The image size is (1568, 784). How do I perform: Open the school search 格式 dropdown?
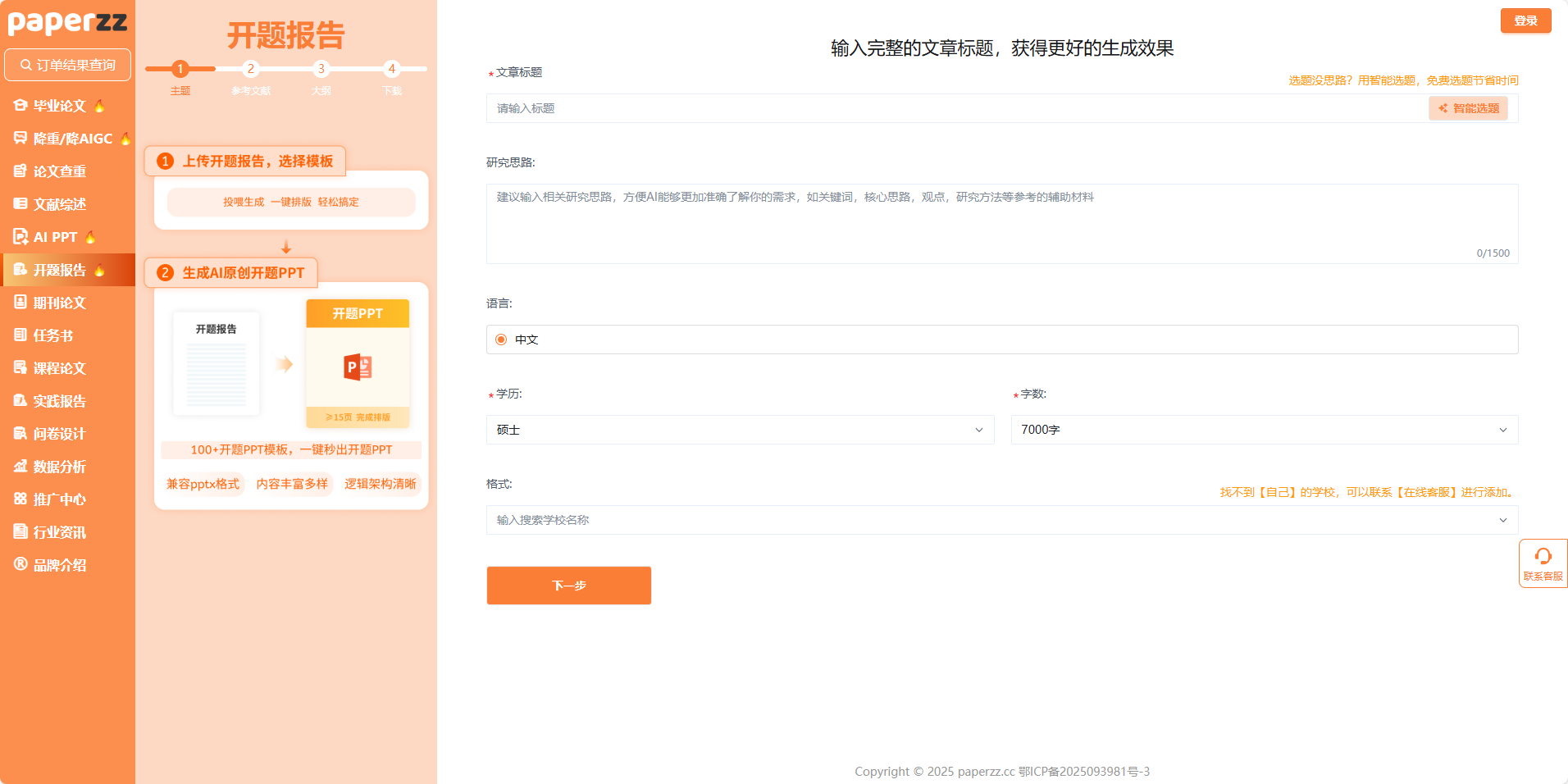pos(1001,519)
